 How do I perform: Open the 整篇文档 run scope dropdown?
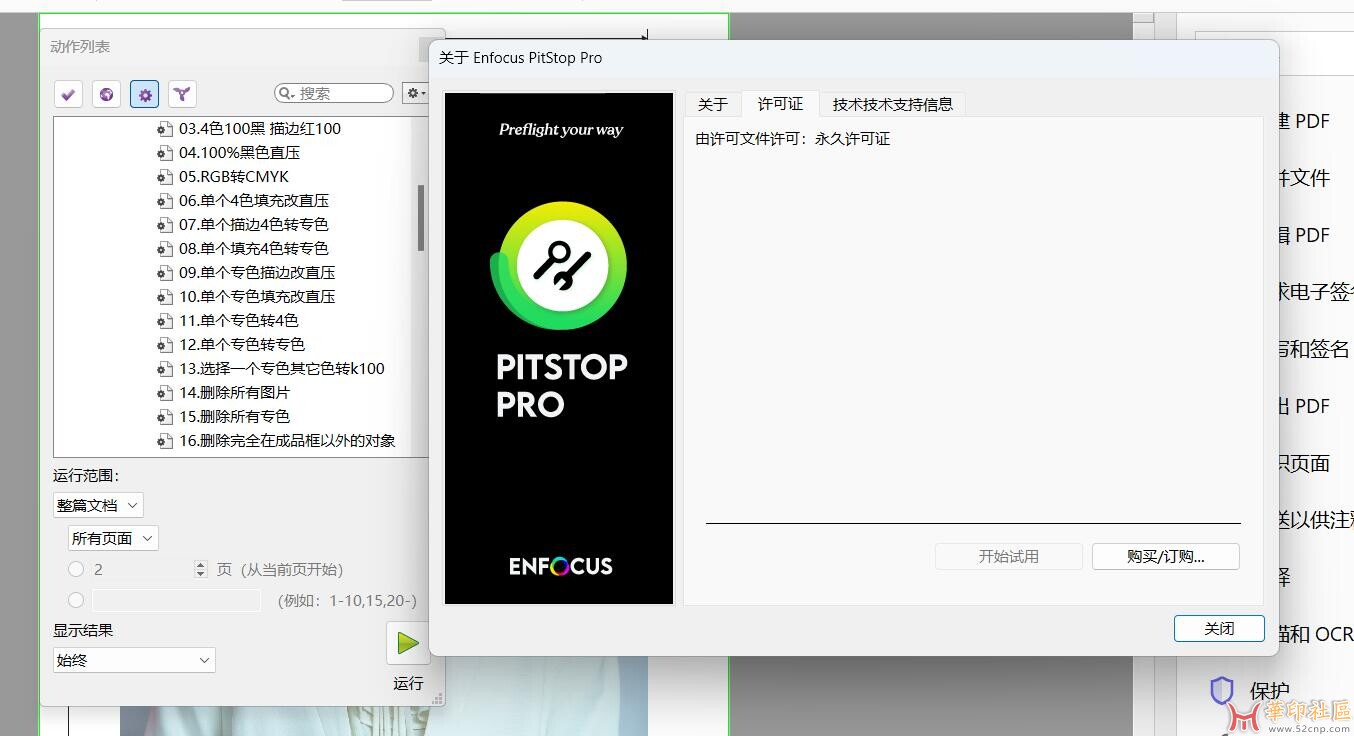click(x=98, y=505)
